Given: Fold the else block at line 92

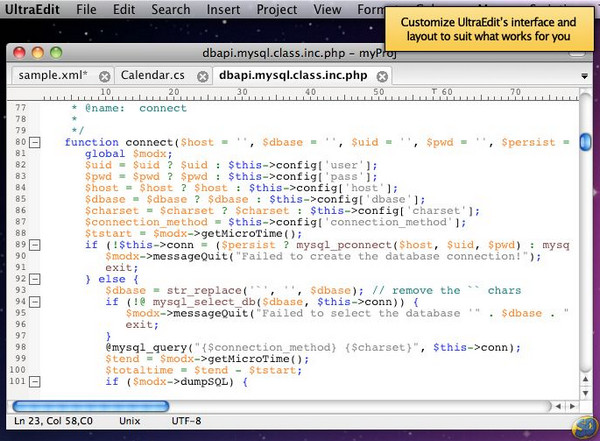Looking at the screenshot, I should [x=36, y=279].
